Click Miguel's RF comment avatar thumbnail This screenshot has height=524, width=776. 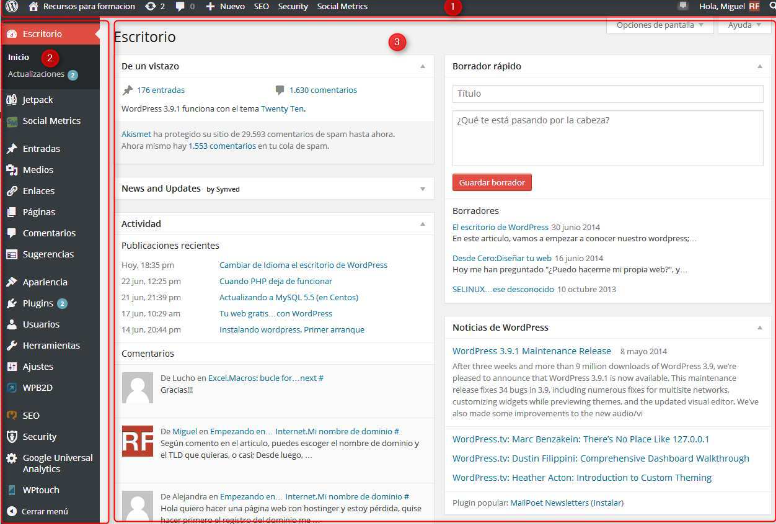[x=138, y=441]
